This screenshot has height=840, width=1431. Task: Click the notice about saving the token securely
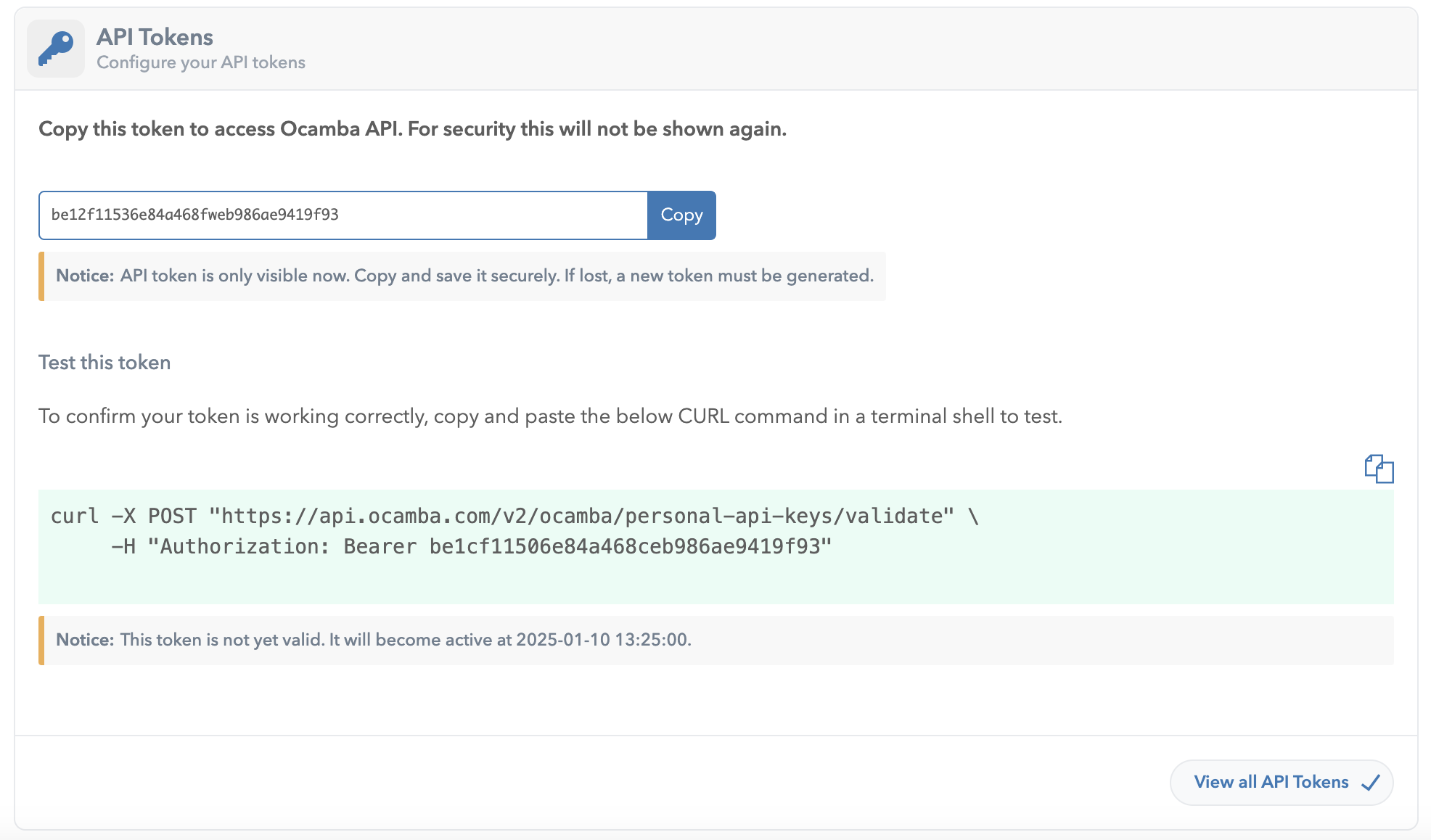(464, 276)
